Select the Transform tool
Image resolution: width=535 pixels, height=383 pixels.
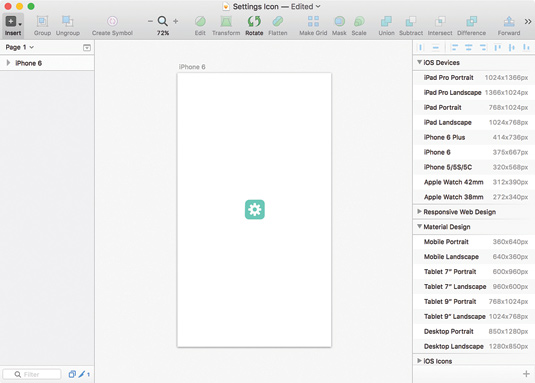[x=226, y=22]
